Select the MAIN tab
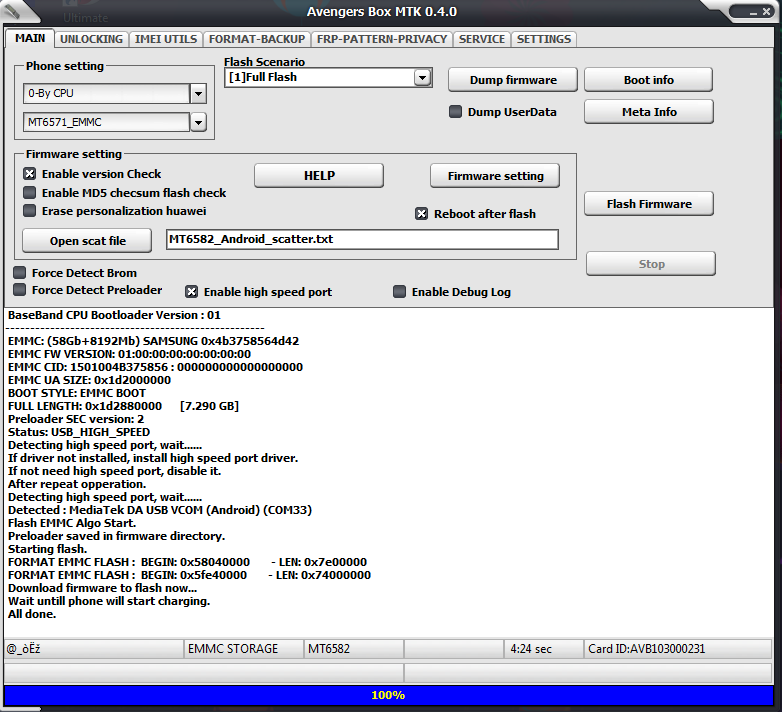The height and width of the screenshot is (712, 782). tap(30, 38)
